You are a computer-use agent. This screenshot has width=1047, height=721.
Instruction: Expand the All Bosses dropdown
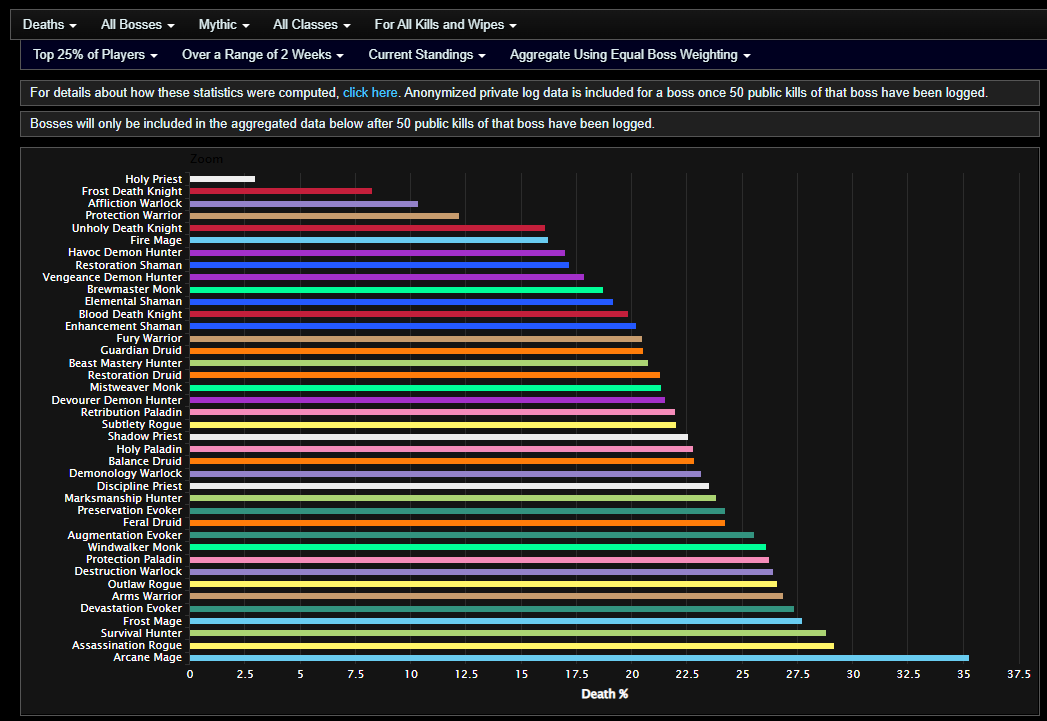coord(138,25)
